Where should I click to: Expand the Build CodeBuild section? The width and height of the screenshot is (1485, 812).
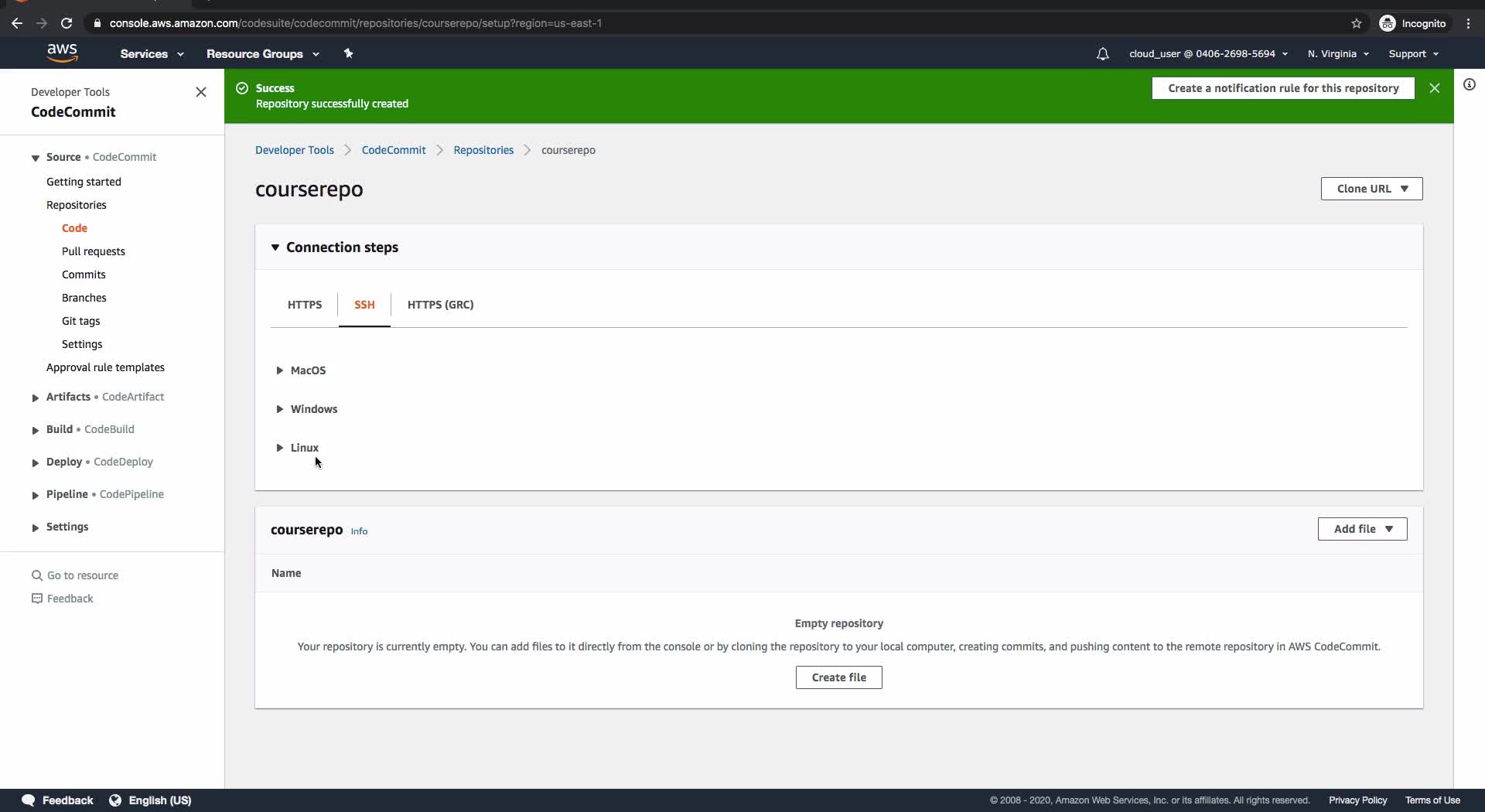pos(35,430)
